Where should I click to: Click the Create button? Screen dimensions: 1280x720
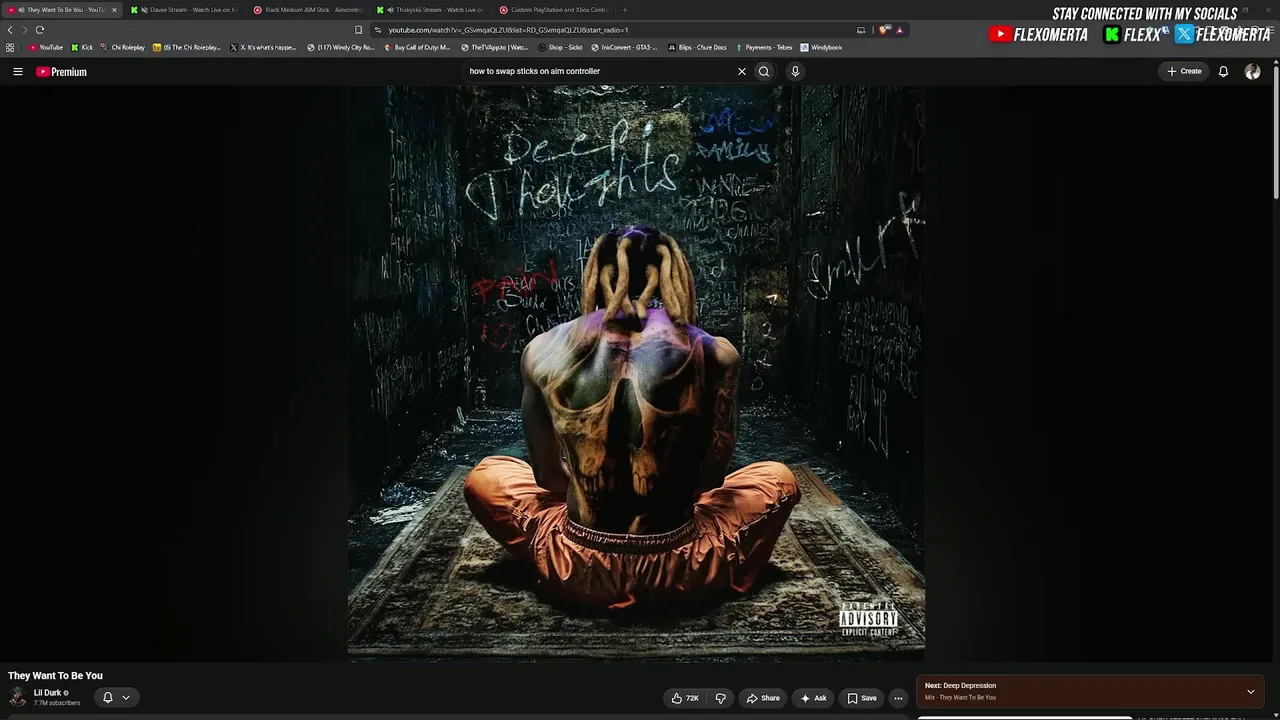pyautogui.click(x=1184, y=72)
